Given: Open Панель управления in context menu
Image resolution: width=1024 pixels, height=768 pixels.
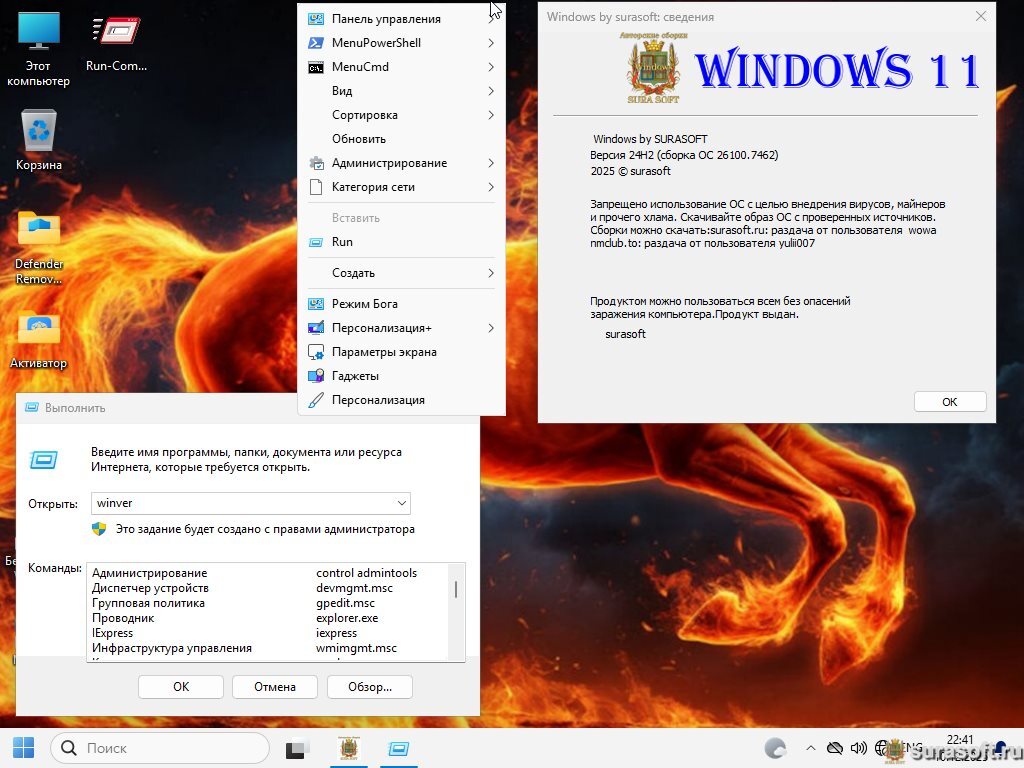Looking at the screenshot, I should (x=401, y=19).
